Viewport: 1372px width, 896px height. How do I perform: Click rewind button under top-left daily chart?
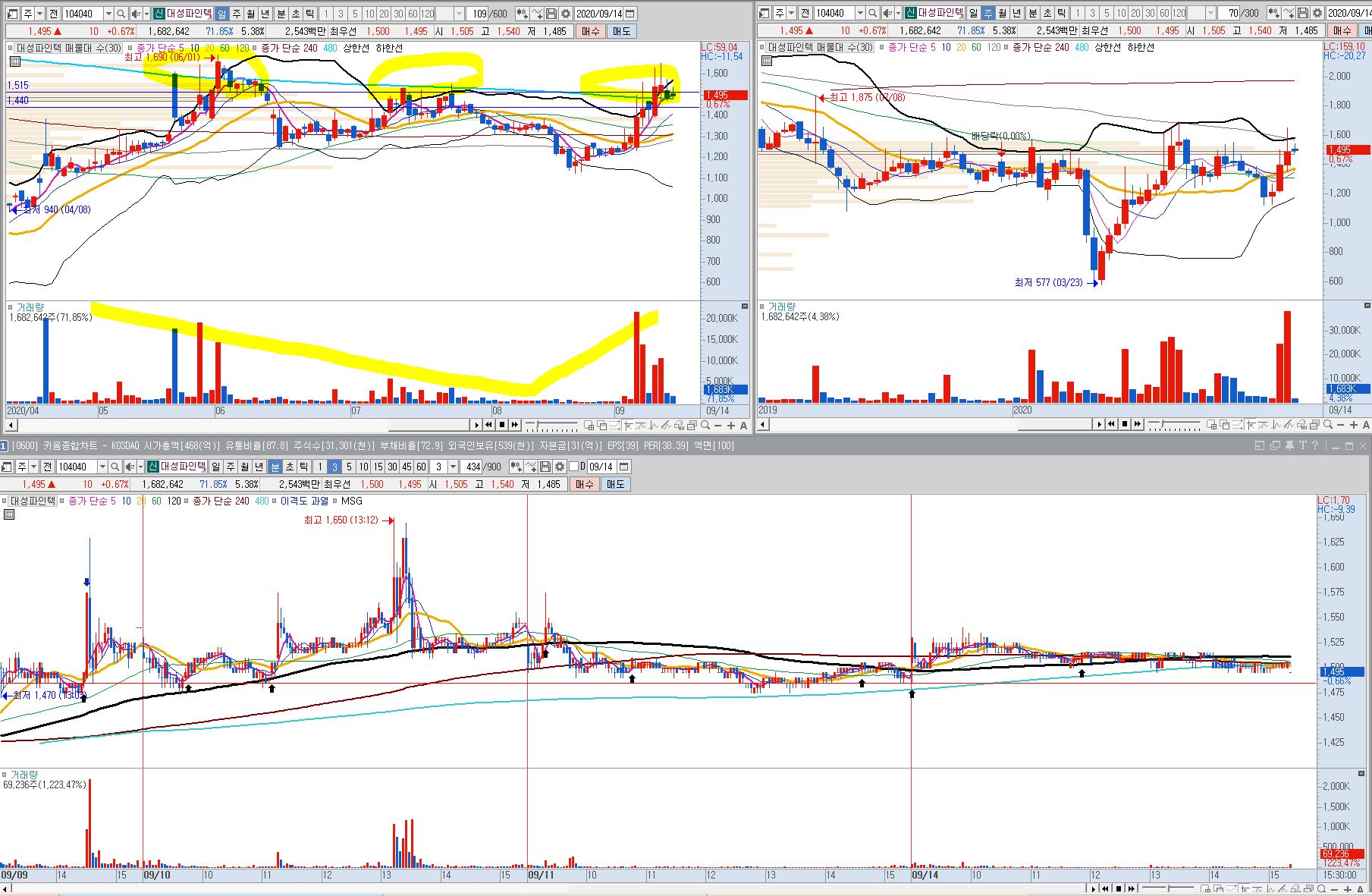pos(488,425)
